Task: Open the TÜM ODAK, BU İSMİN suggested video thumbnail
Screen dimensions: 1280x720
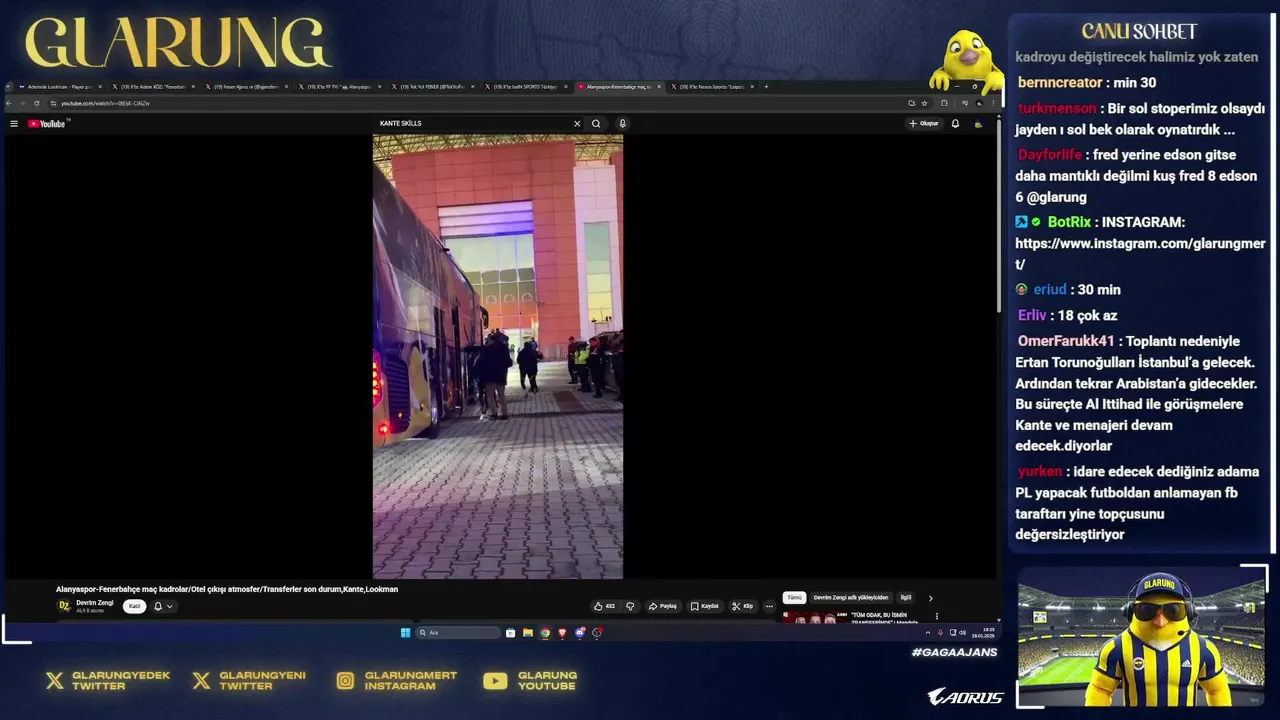Action: [814, 617]
